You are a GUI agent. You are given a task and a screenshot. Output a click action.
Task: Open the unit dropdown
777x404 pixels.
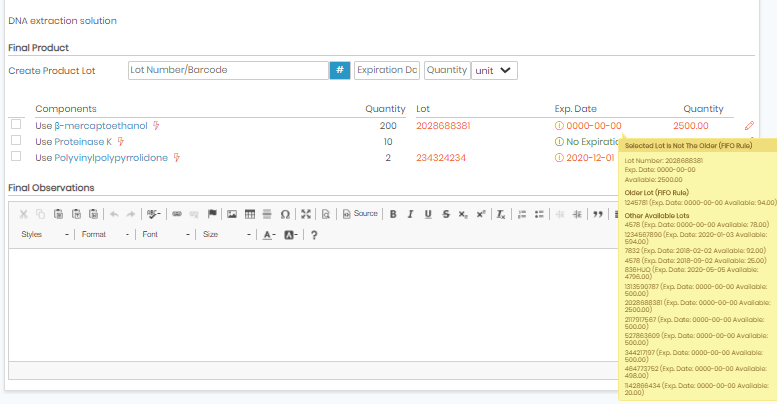coord(494,70)
